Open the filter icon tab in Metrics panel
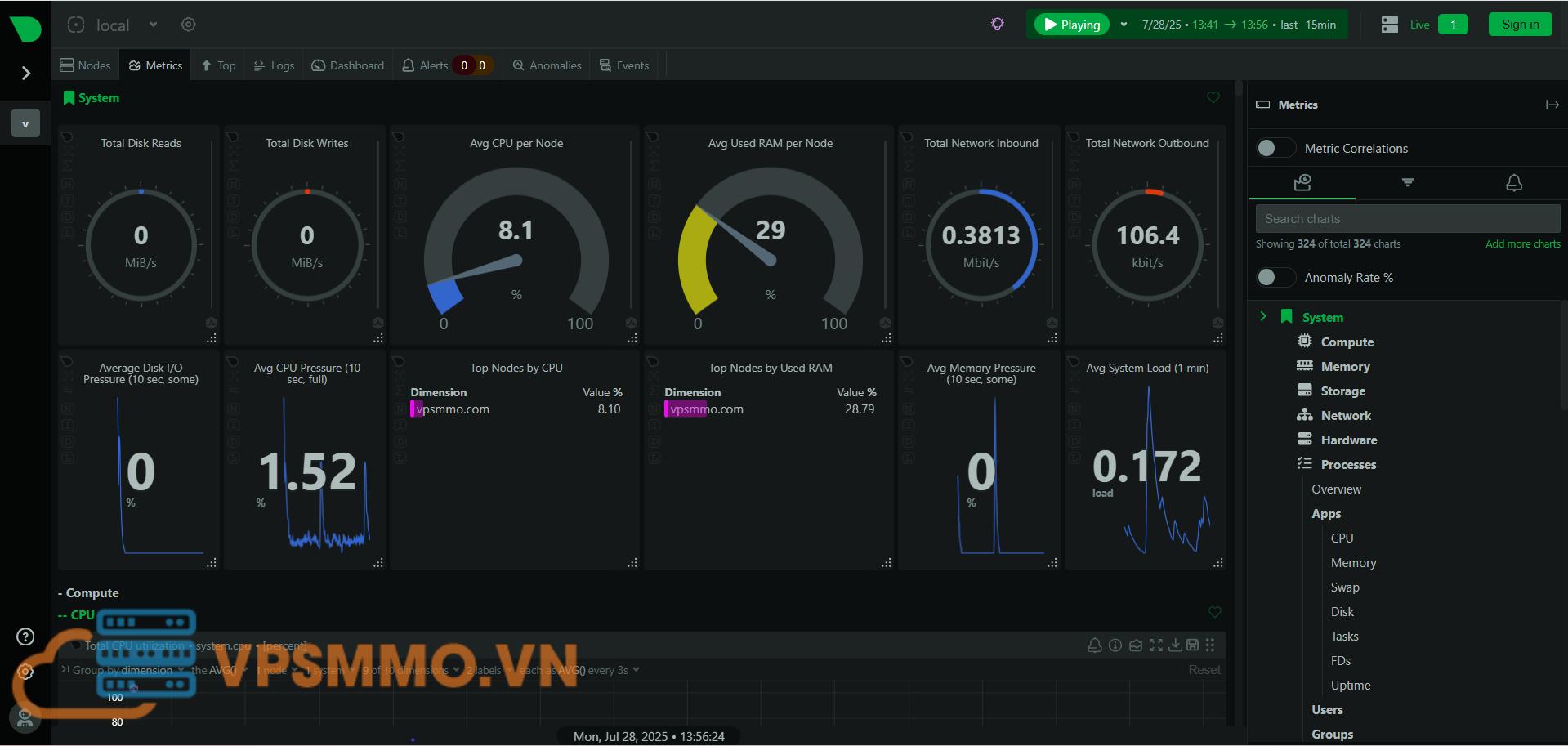This screenshot has width=1568, height=746. (x=1407, y=183)
